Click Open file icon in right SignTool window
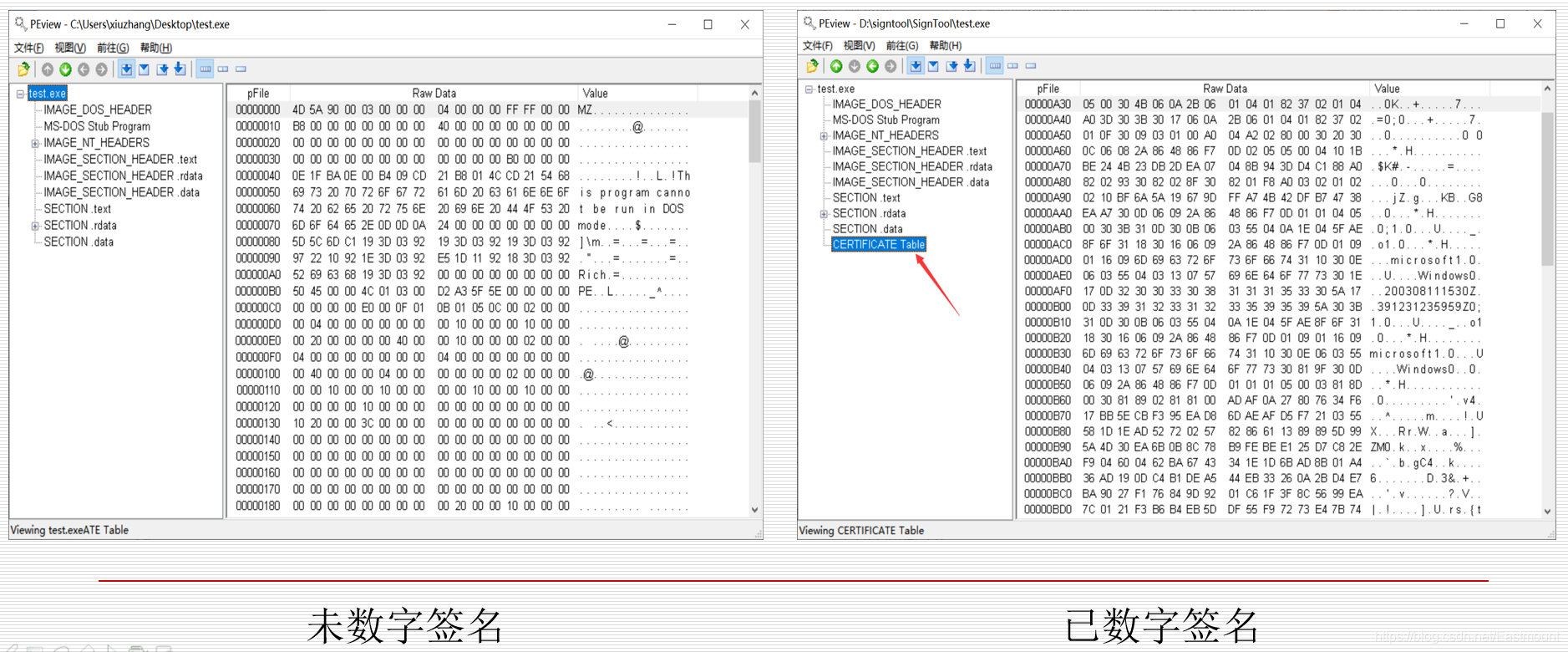The image size is (1568, 652). coord(812,66)
